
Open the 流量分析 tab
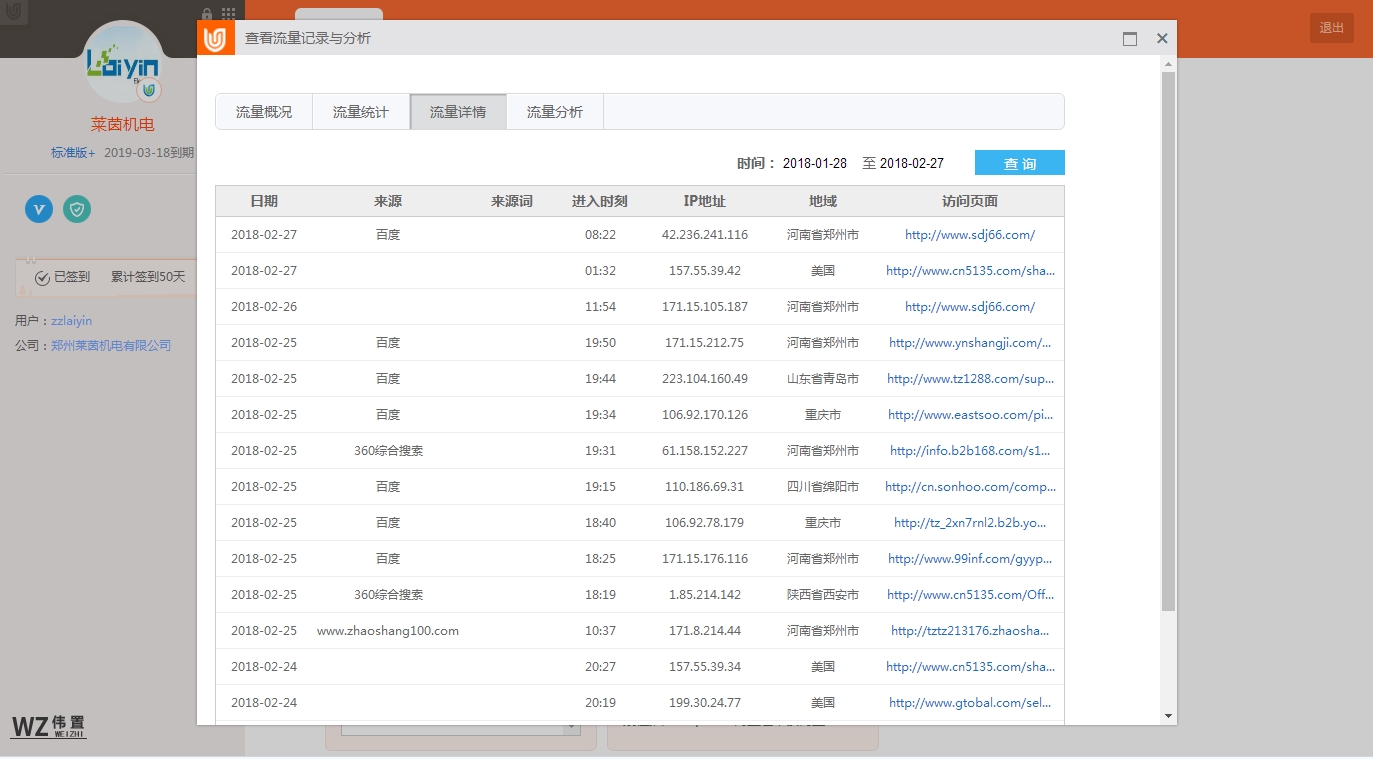[x=555, y=112]
